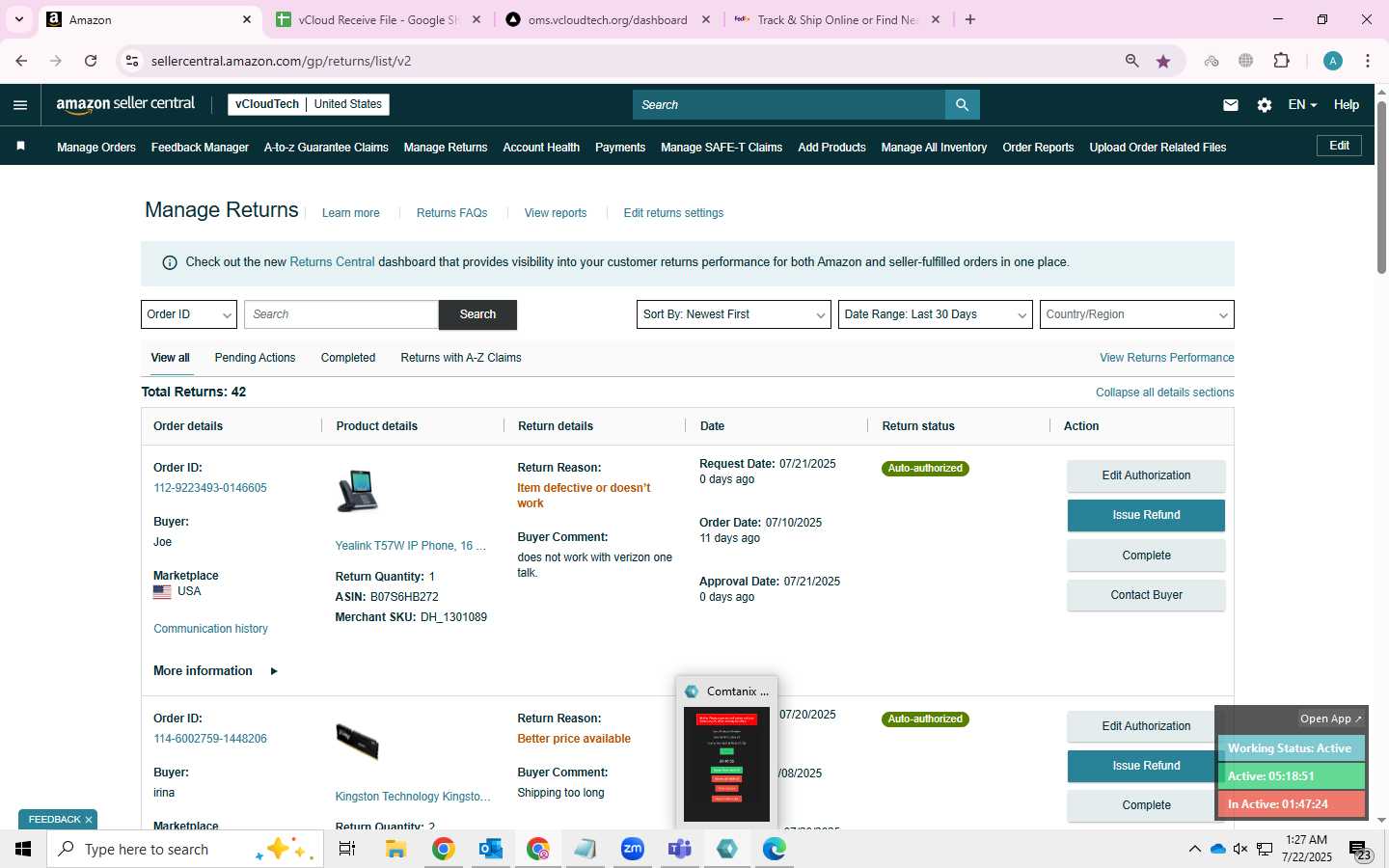Click the returns Search input field
This screenshot has height=868, width=1389.
click(341, 314)
